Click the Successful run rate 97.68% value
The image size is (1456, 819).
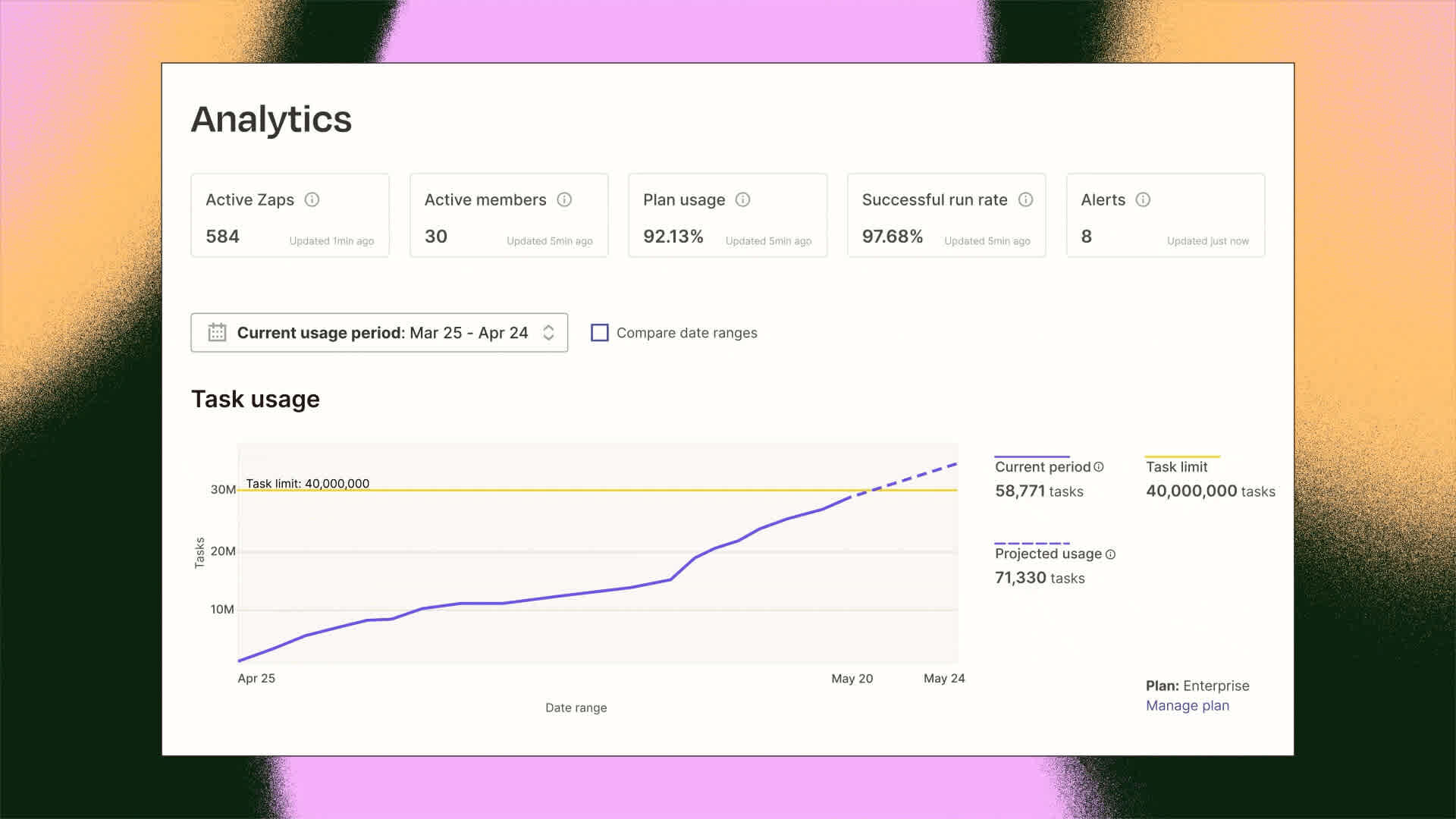892,237
